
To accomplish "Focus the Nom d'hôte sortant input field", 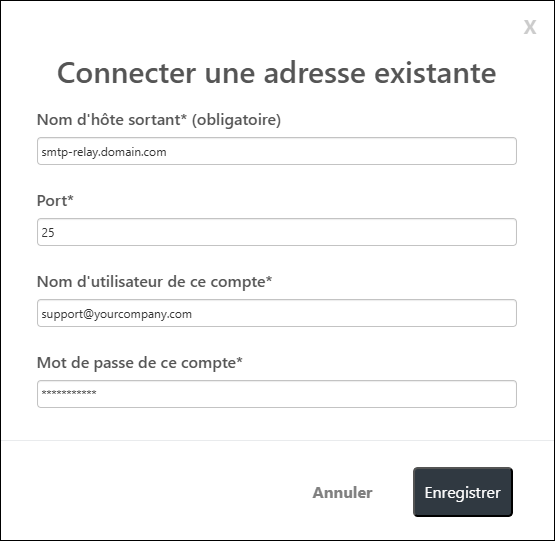I will coord(277,151).
